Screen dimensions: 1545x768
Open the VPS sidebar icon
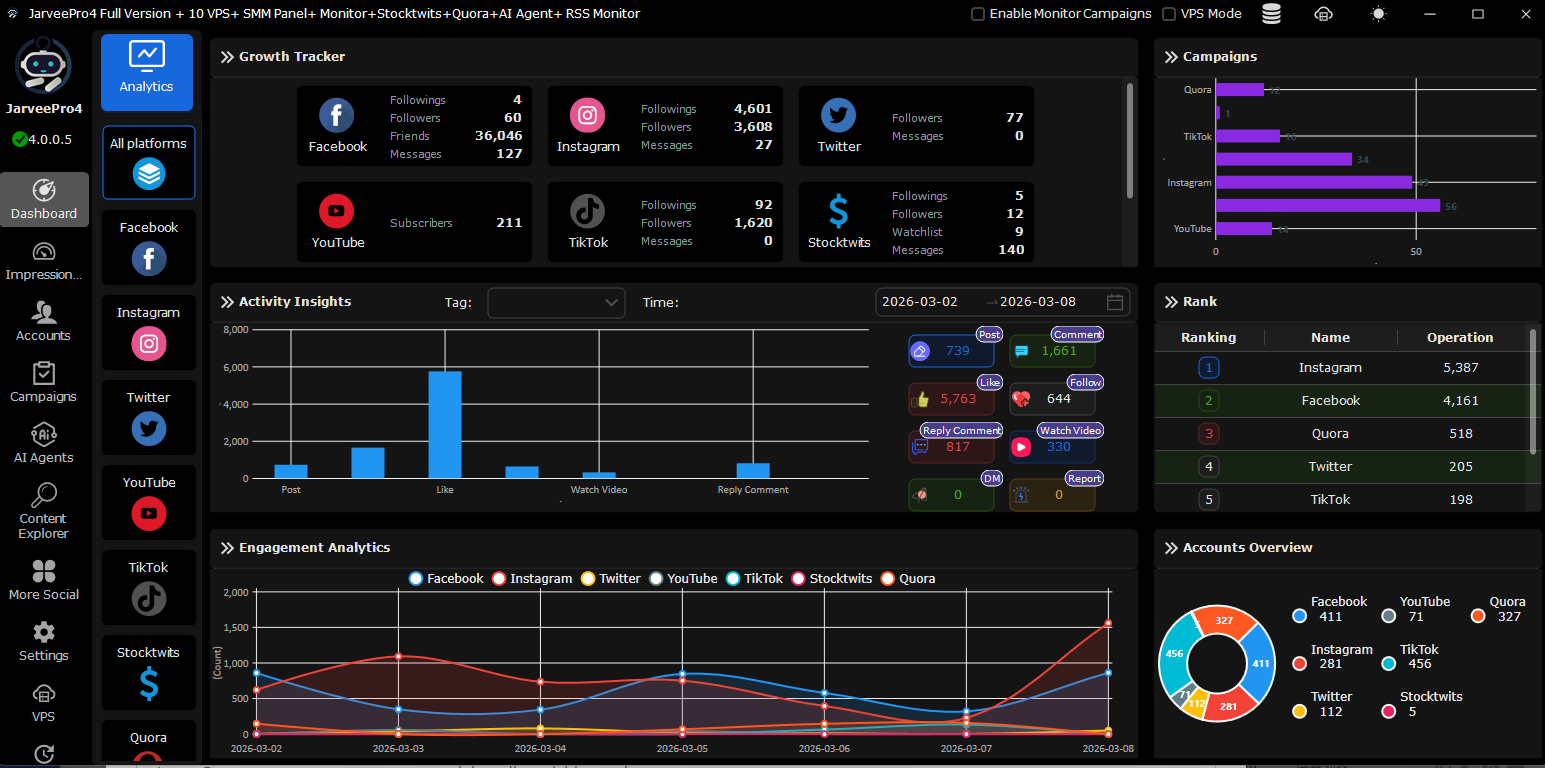pos(43,702)
